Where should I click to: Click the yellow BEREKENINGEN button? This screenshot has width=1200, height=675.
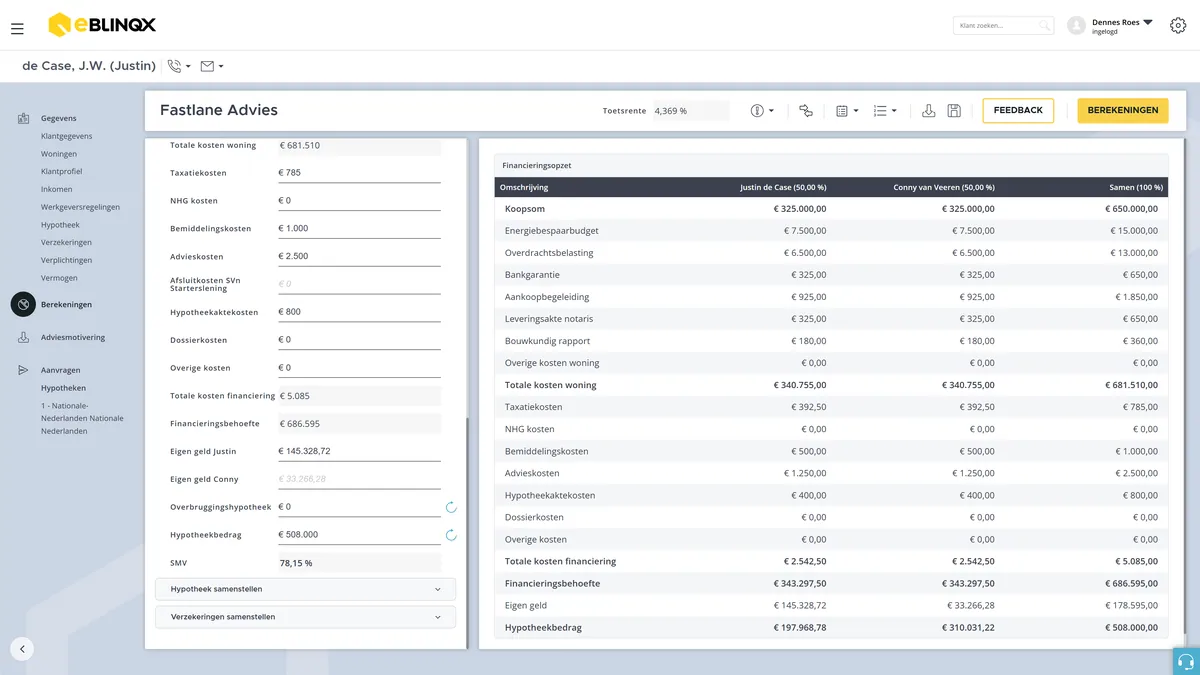(1123, 110)
